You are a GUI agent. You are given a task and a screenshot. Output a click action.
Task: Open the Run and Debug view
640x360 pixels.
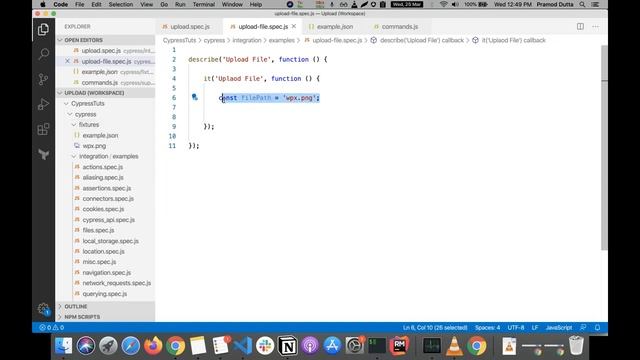(43, 104)
